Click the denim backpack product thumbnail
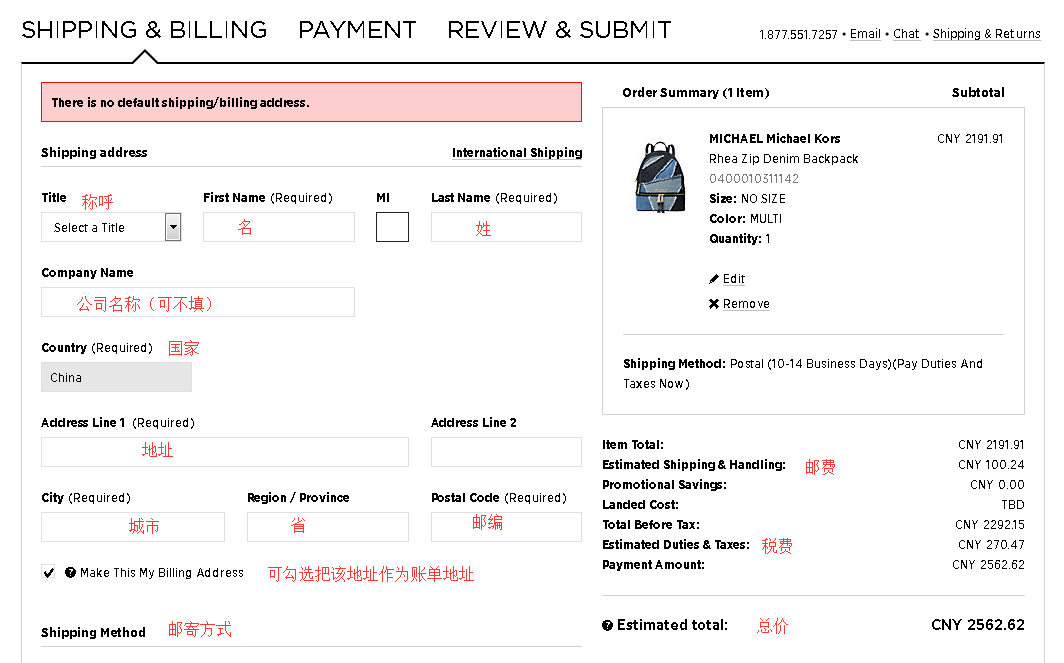The image size is (1064, 663). [x=660, y=178]
